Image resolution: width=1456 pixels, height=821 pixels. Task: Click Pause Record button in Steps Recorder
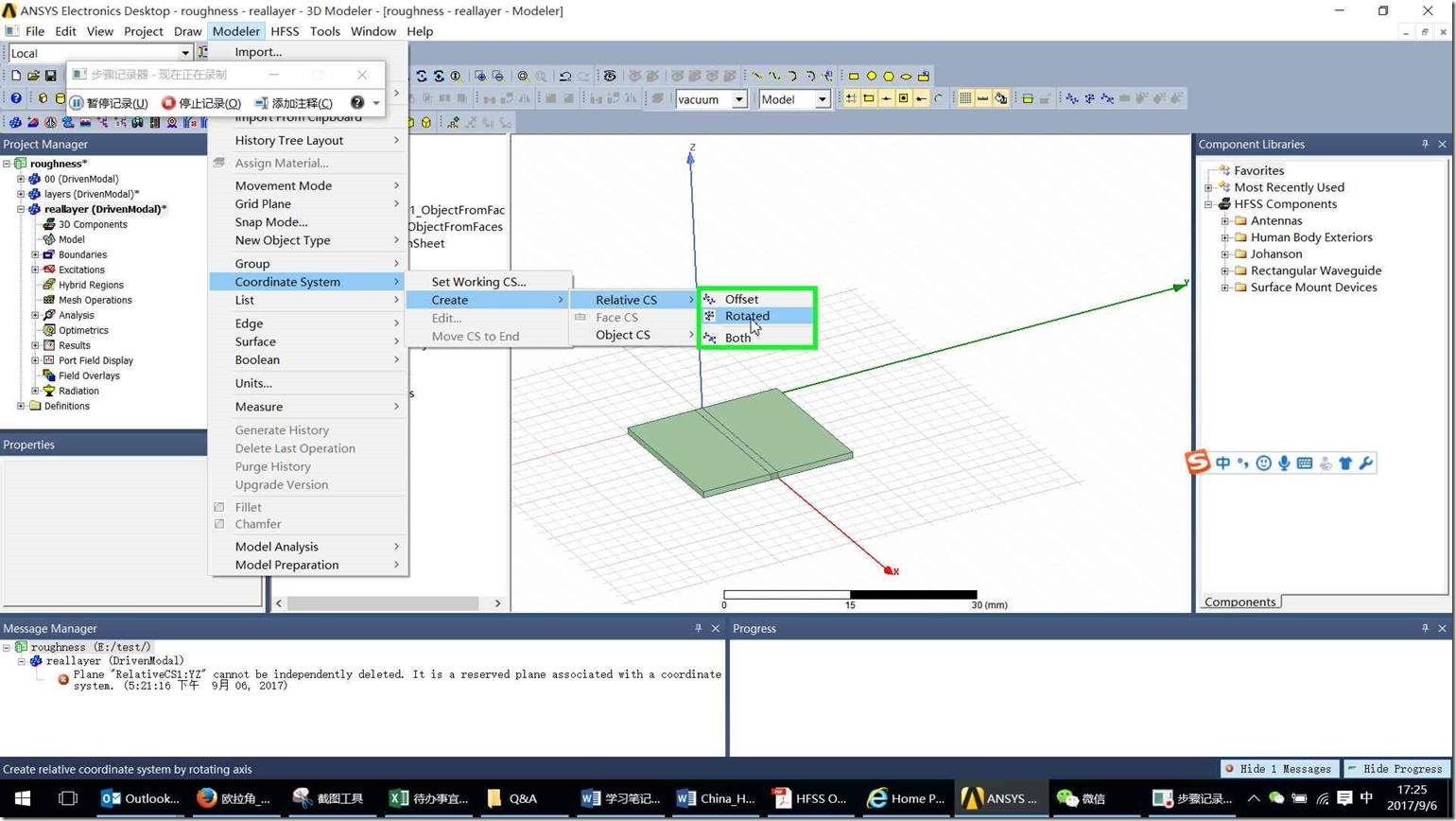110,102
